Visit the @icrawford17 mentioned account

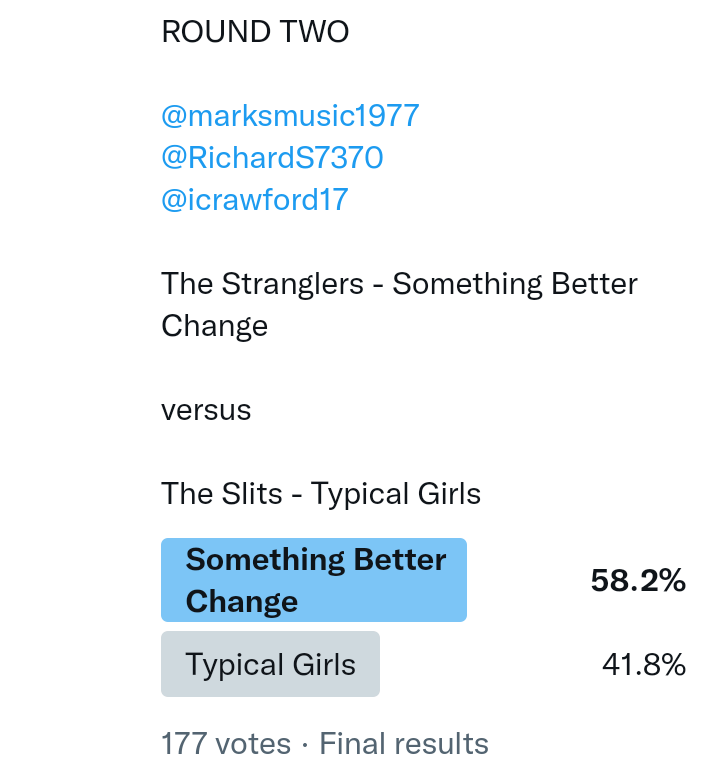[254, 200]
